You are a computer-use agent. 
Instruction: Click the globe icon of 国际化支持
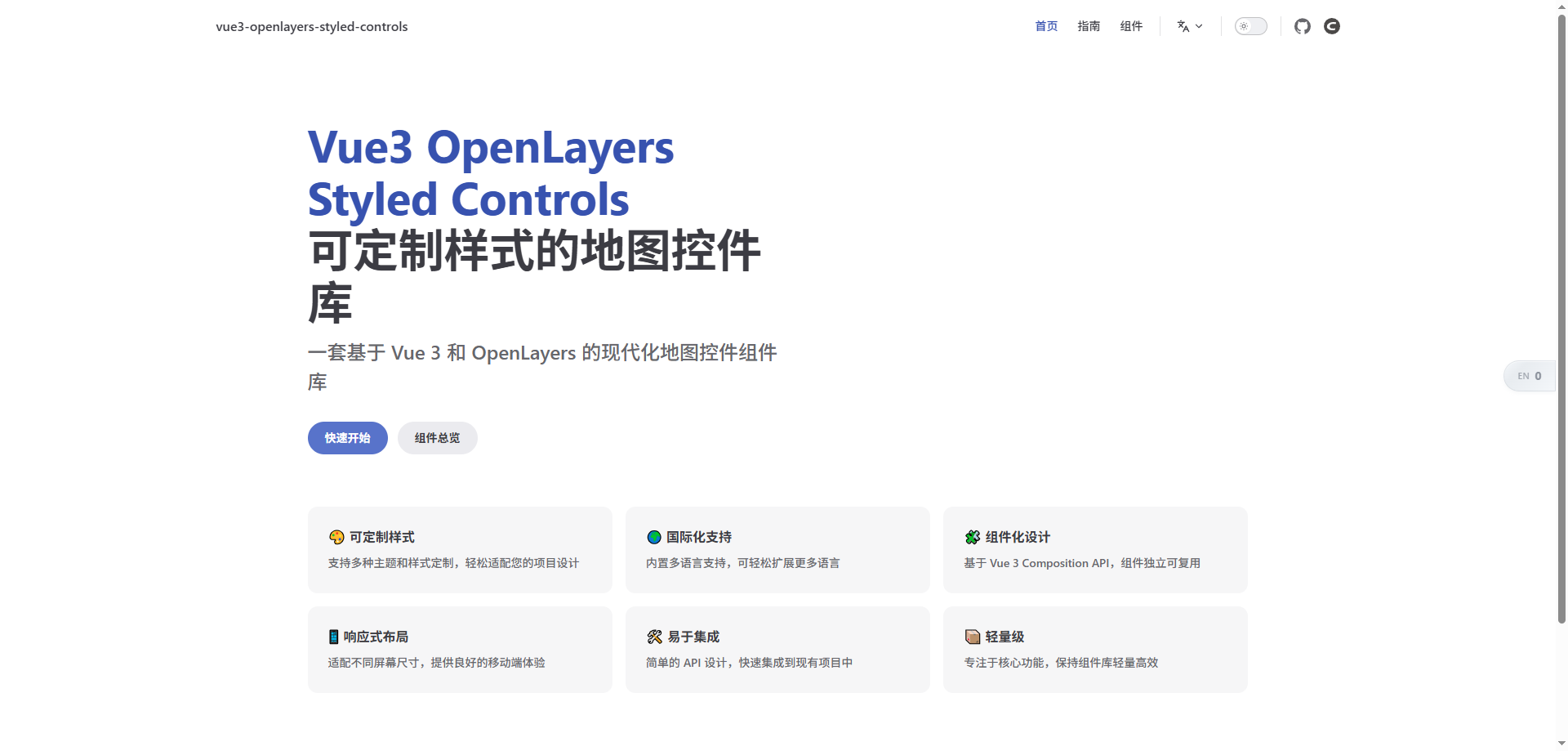click(x=654, y=537)
